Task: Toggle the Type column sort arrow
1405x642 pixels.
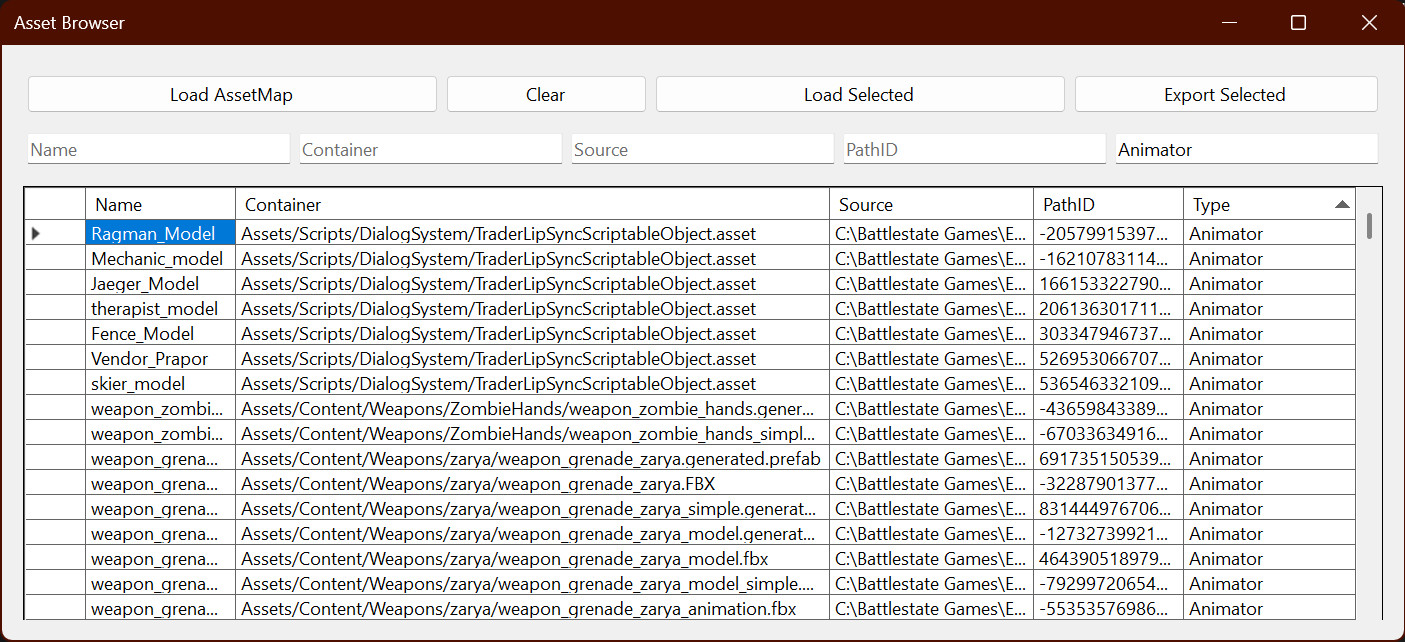Action: tap(1342, 204)
